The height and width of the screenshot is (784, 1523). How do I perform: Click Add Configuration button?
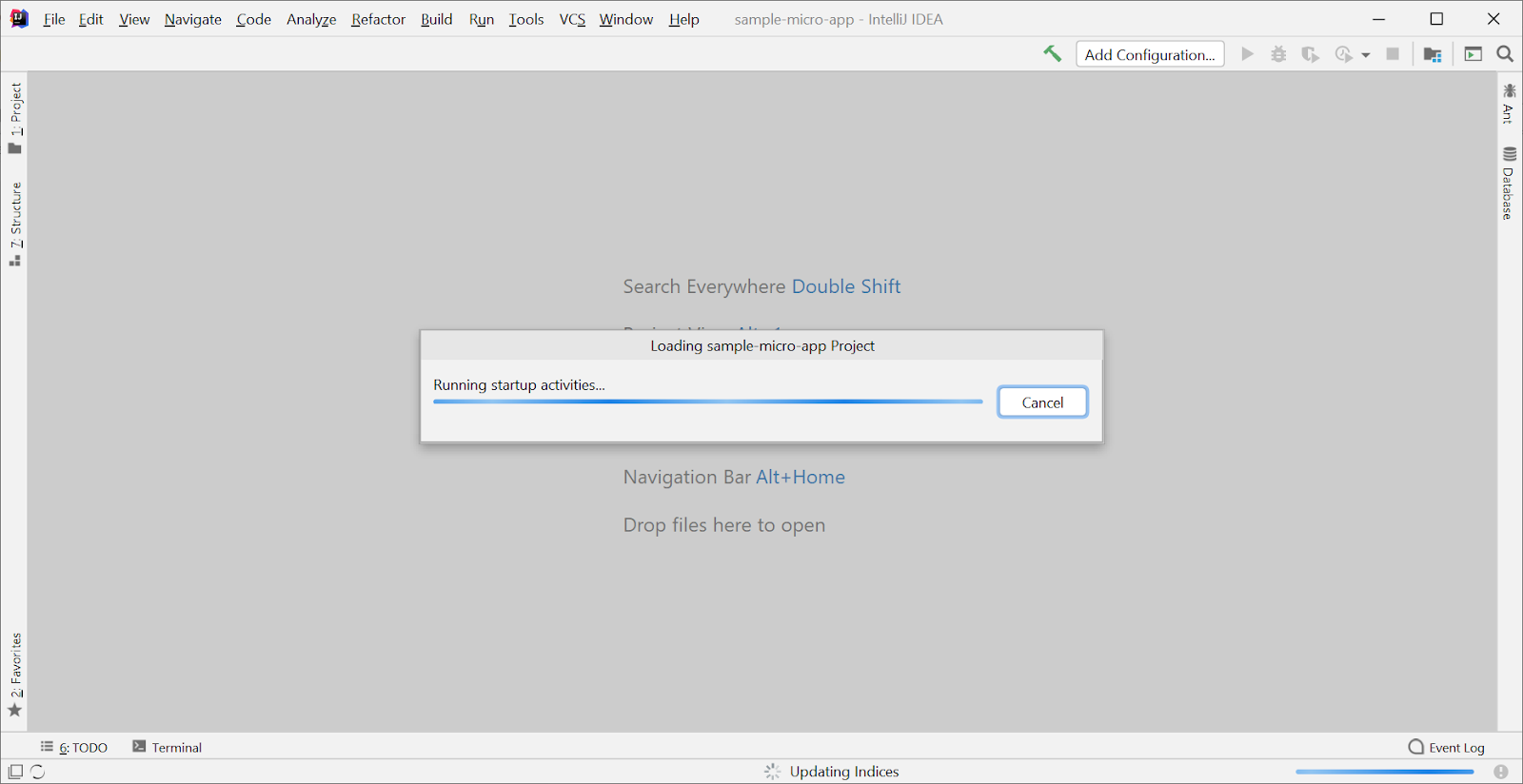tap(1150, 54)
